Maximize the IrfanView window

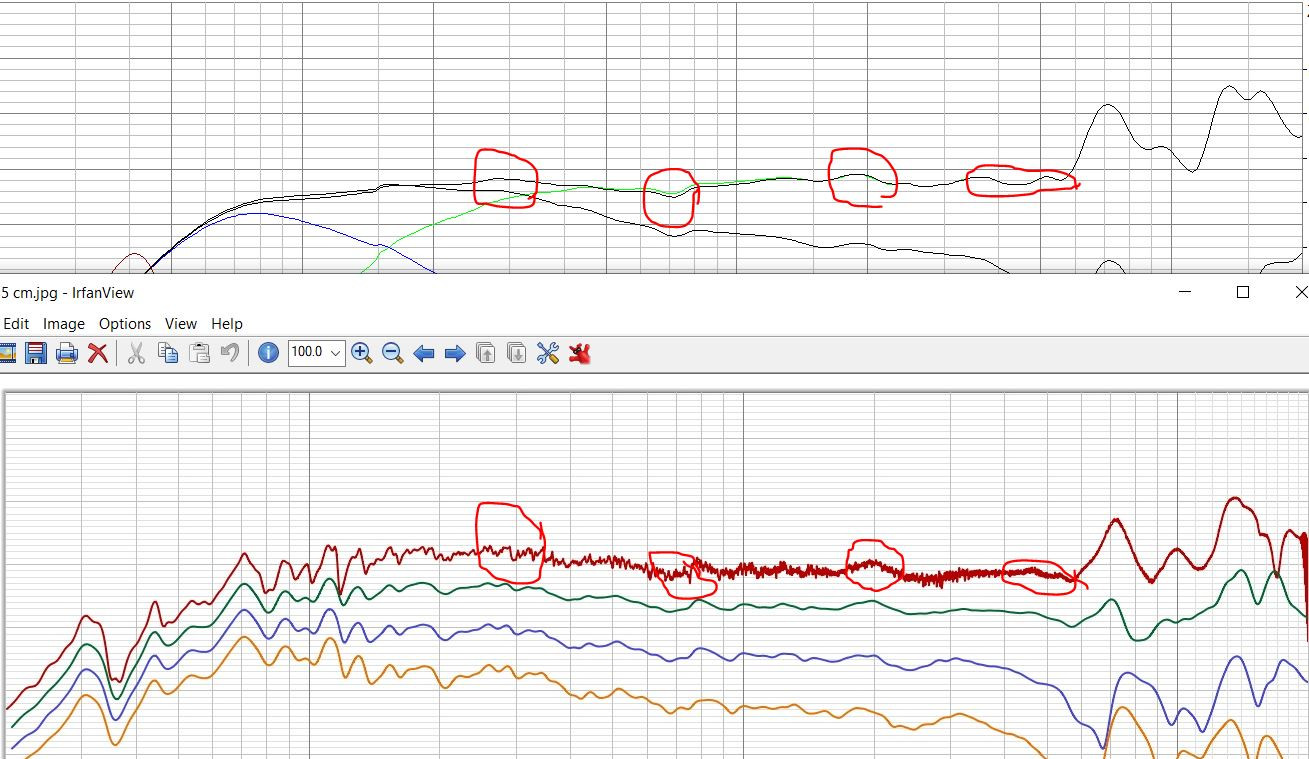[x=1243, y=292]
